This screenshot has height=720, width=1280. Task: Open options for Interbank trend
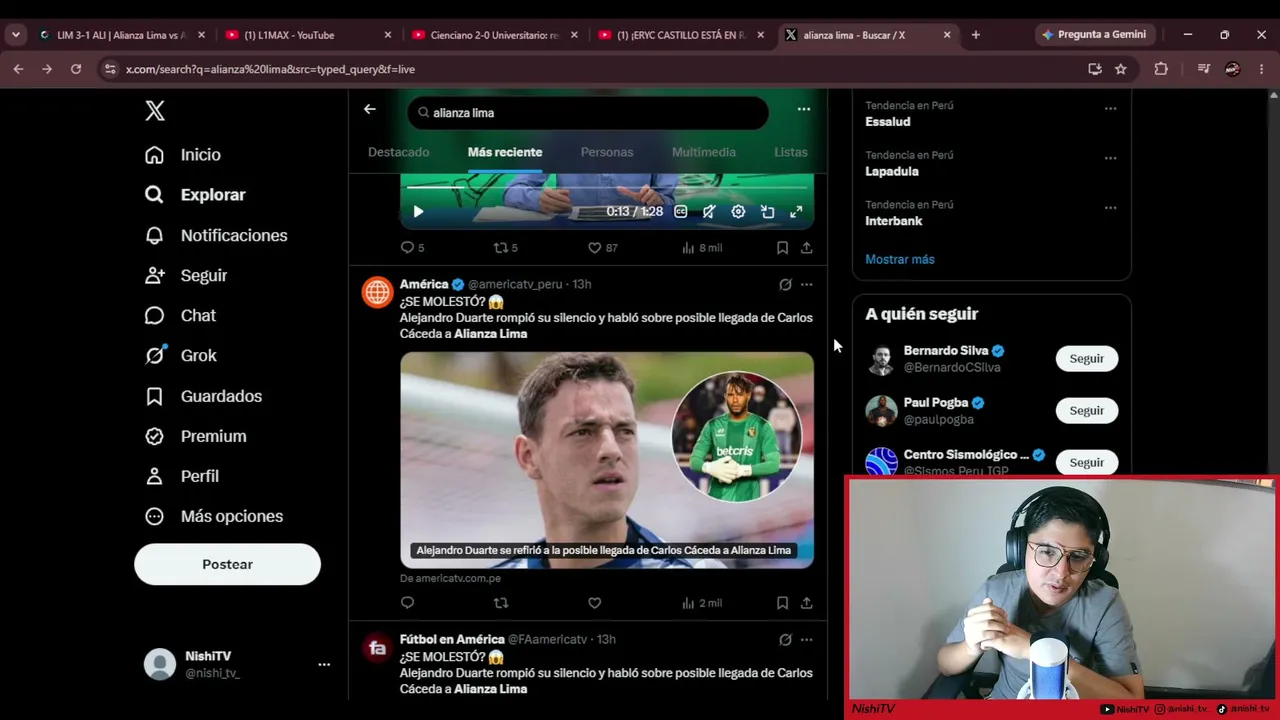(x=1110, y=208)
